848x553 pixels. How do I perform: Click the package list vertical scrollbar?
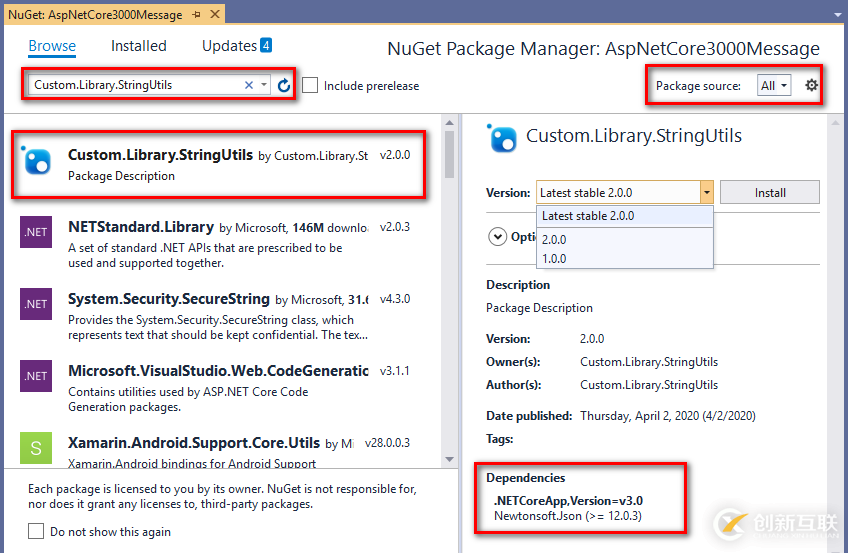[x=450, y=300]
